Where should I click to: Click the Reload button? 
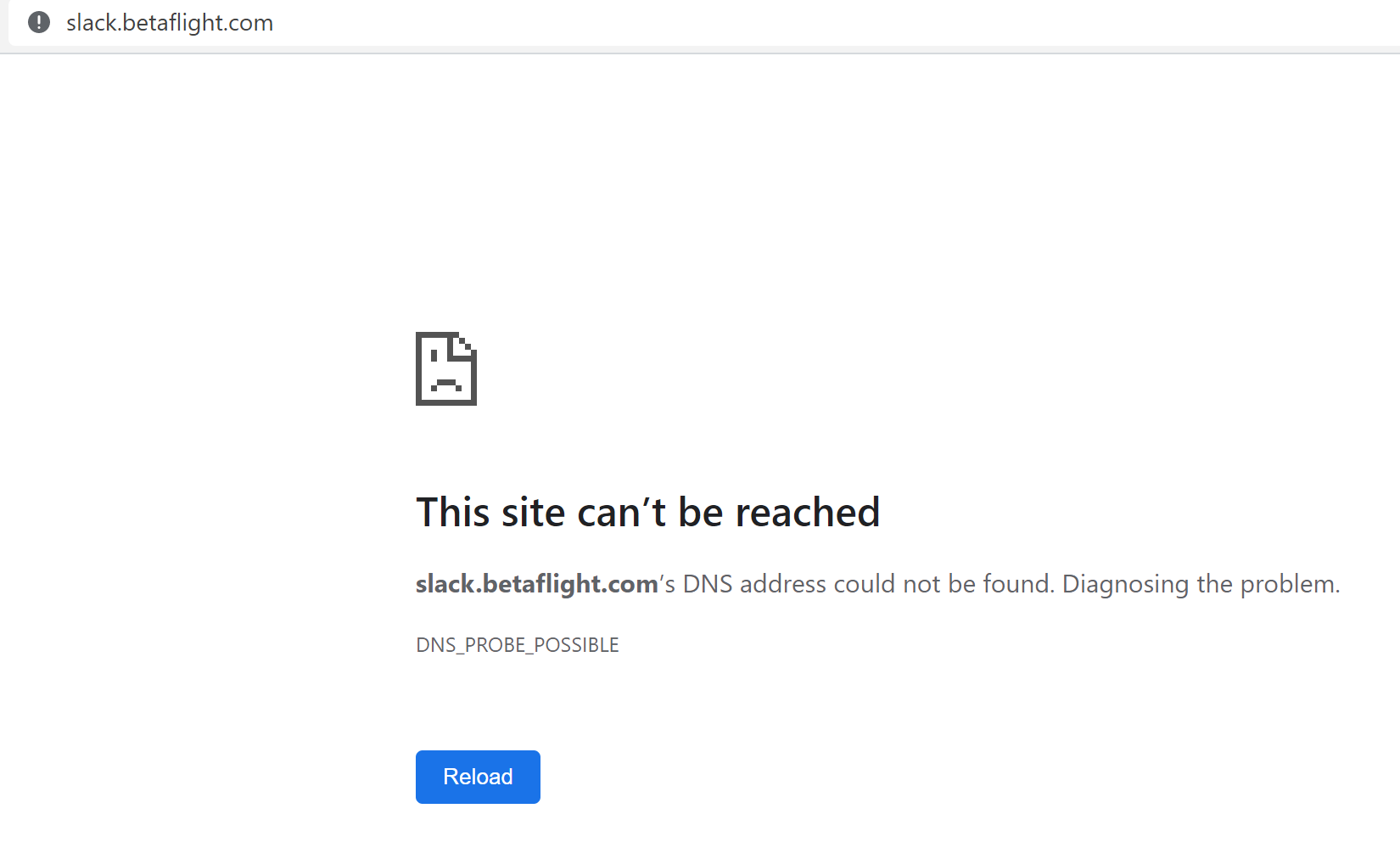coord(477,776)
